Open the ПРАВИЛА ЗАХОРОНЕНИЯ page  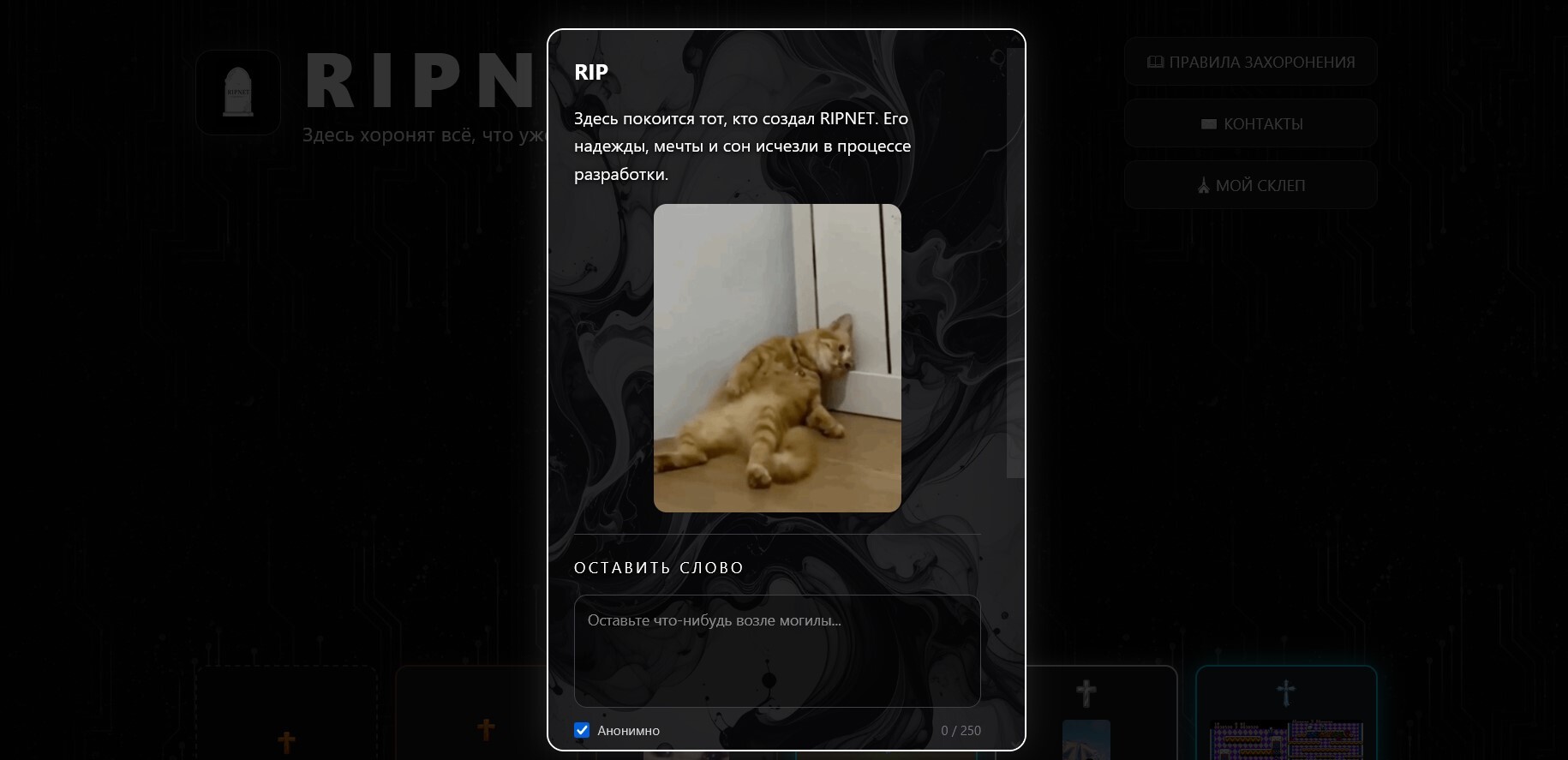(1251, 62)
